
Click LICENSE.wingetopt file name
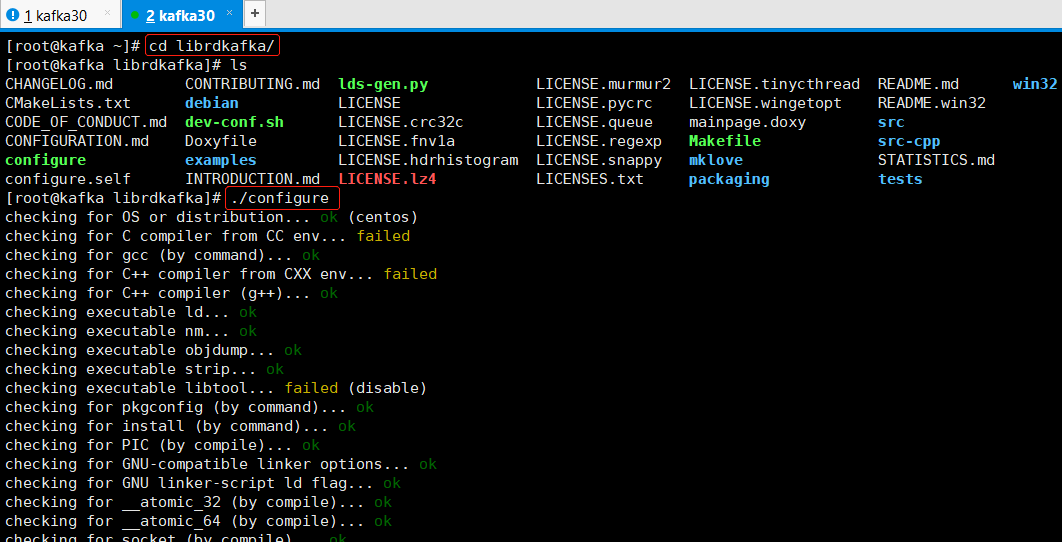click(765, 103)
